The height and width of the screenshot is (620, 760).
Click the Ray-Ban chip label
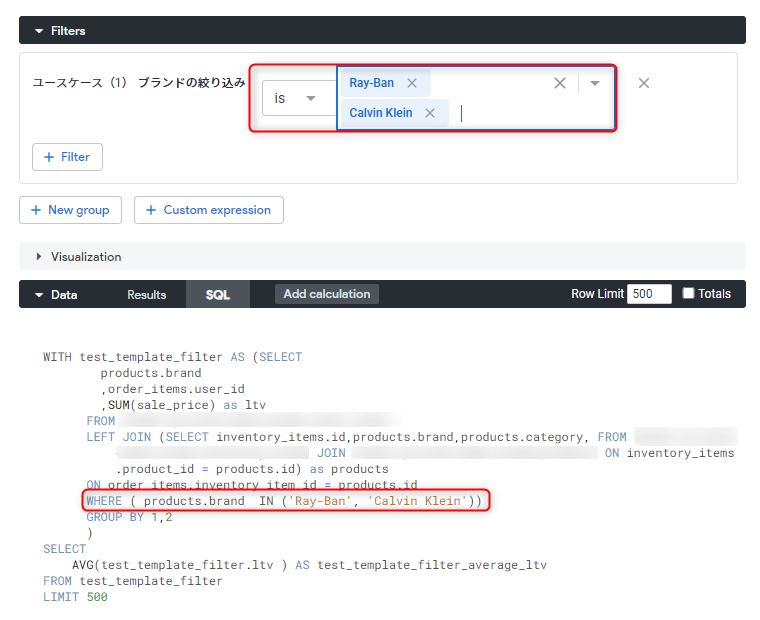[371, 83]
